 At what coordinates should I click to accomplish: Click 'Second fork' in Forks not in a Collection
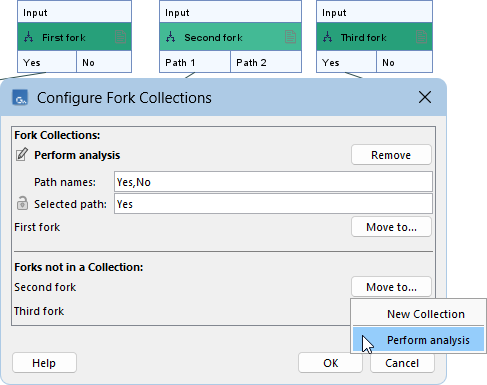pos(45,287)
